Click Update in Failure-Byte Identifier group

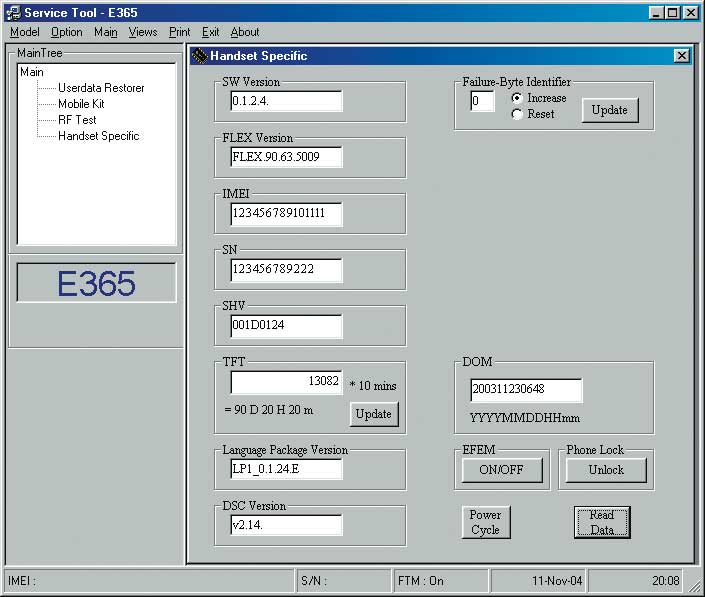(610, 110)
